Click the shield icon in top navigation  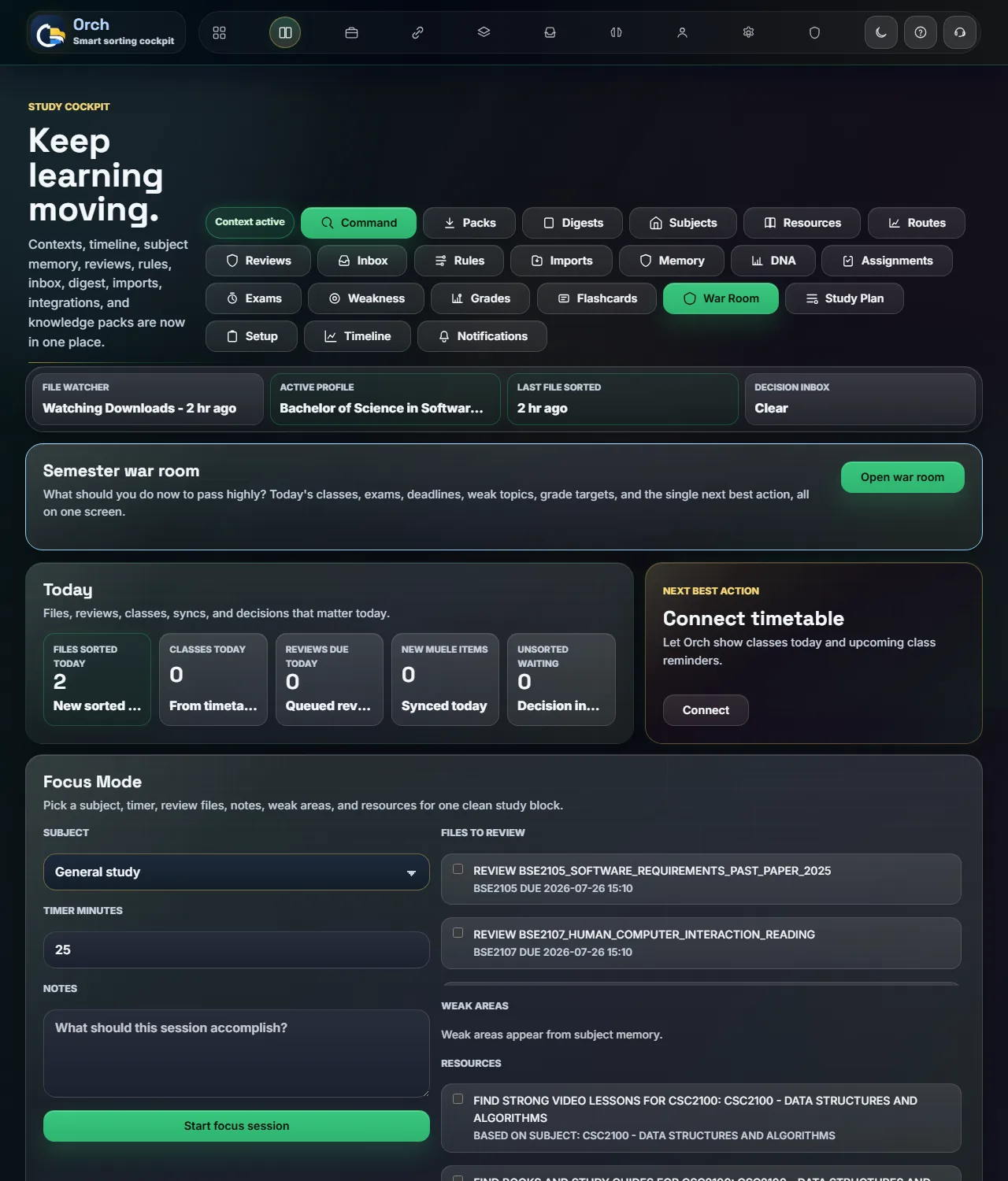[814, 32]
